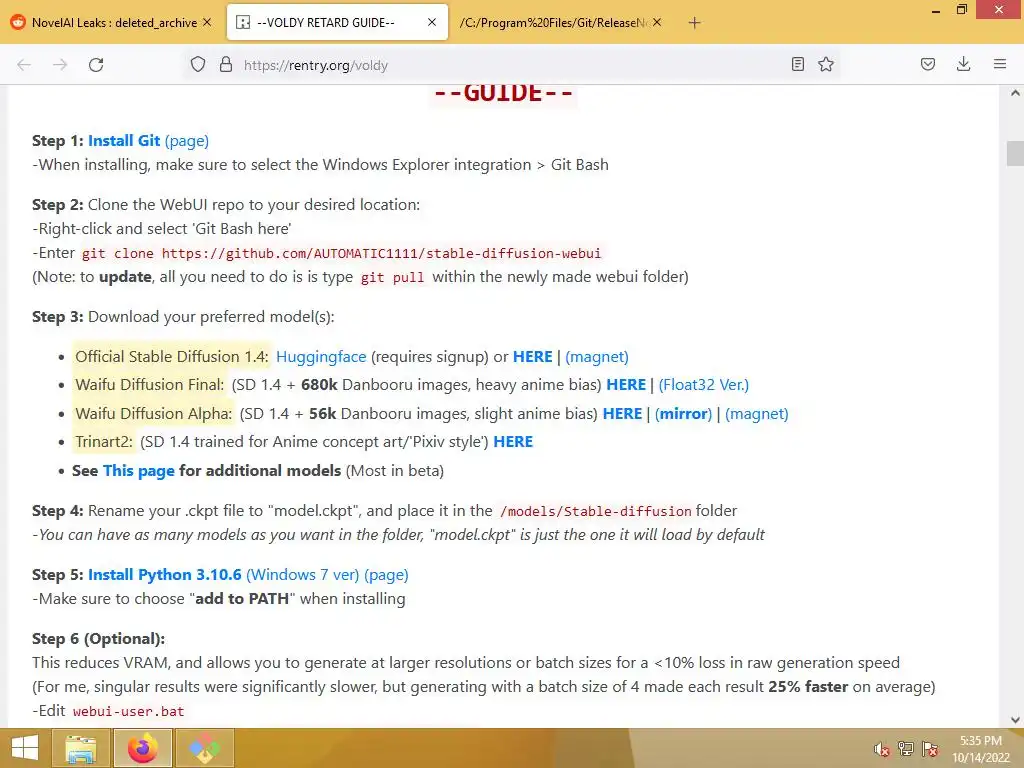Image resolution: width=1024 pixels, height=768 pixels.
Task: Open the Install Git link
Action: click(x=124, y=140)
